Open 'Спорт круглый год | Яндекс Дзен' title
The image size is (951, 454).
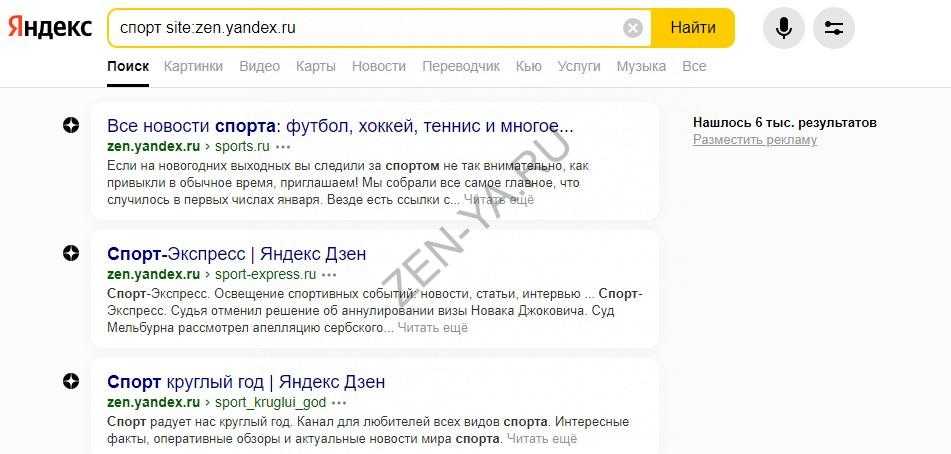point(246,382)
